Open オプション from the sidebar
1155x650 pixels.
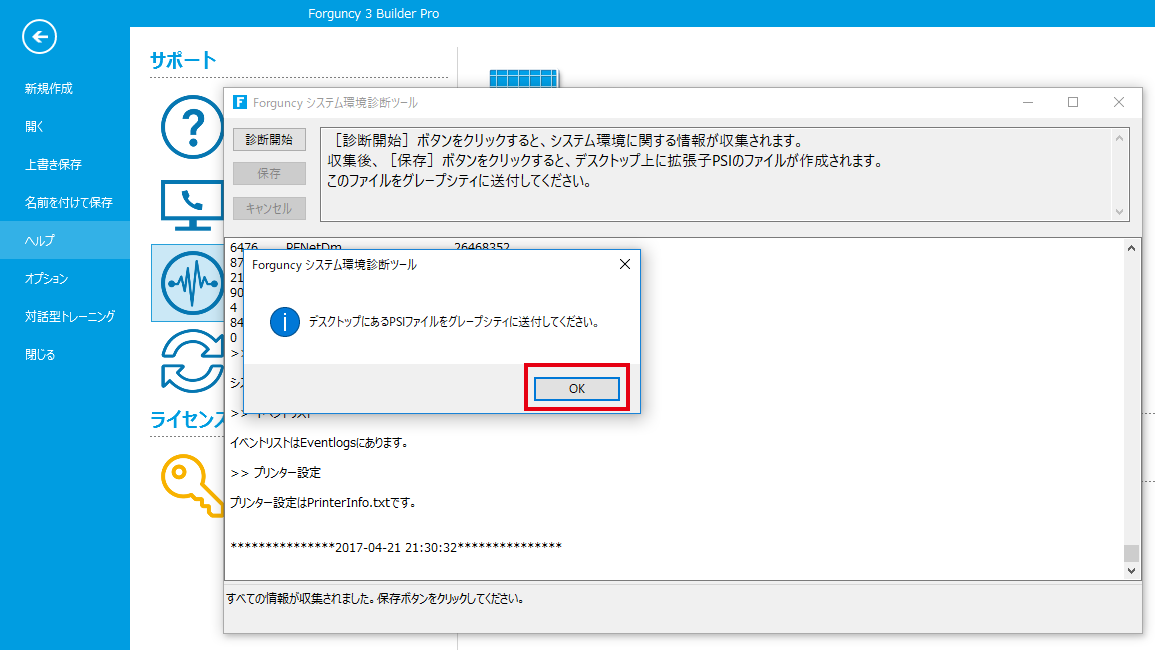point(46,279)
